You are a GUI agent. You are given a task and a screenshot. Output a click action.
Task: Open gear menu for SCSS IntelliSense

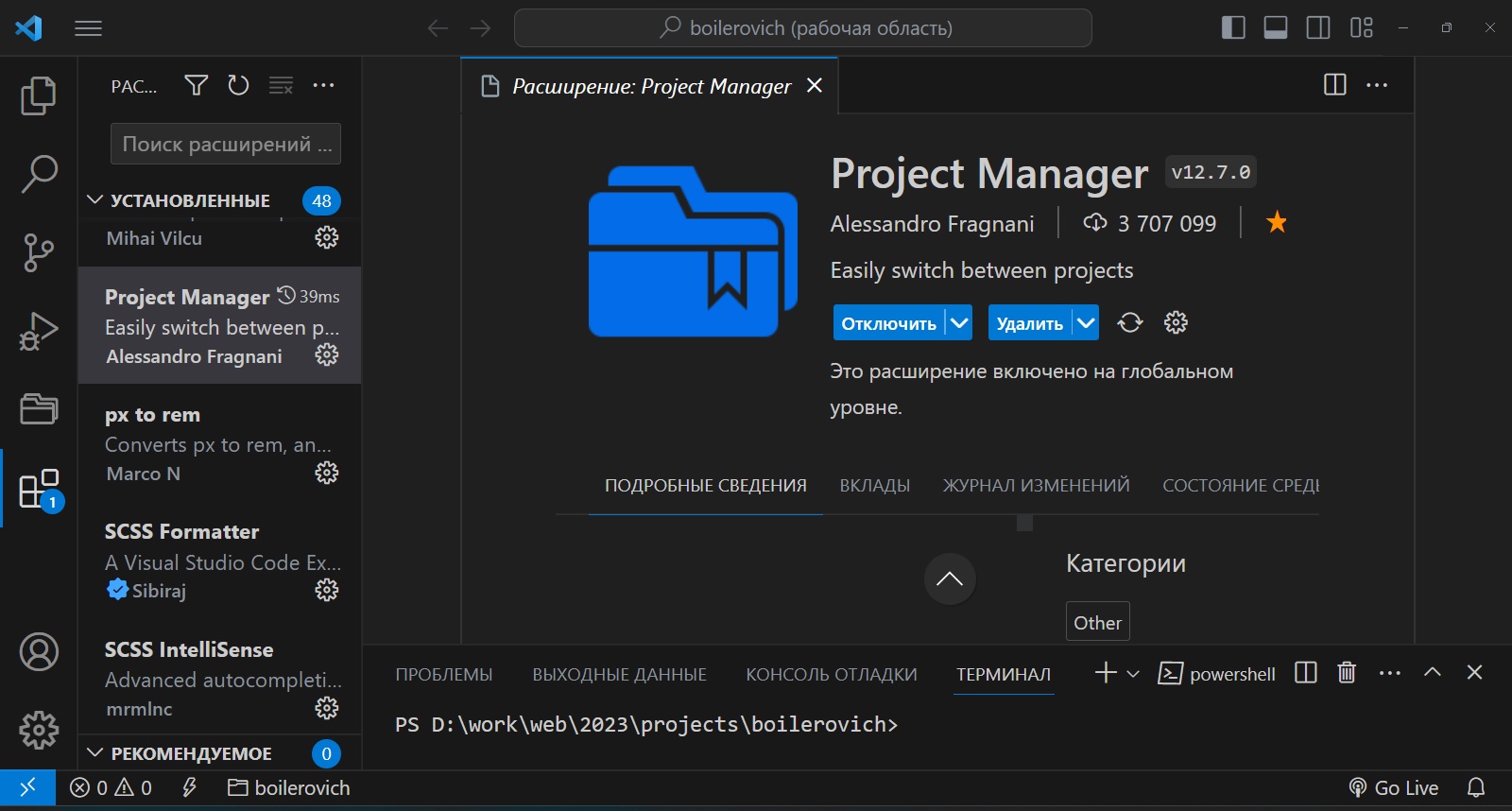[327, 707]
